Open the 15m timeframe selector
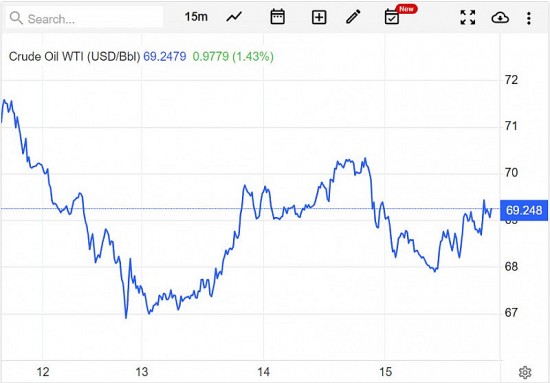Image resolution: width=550 pixels, height=383 pixels. pyautogui.click(x=196, y=17)
